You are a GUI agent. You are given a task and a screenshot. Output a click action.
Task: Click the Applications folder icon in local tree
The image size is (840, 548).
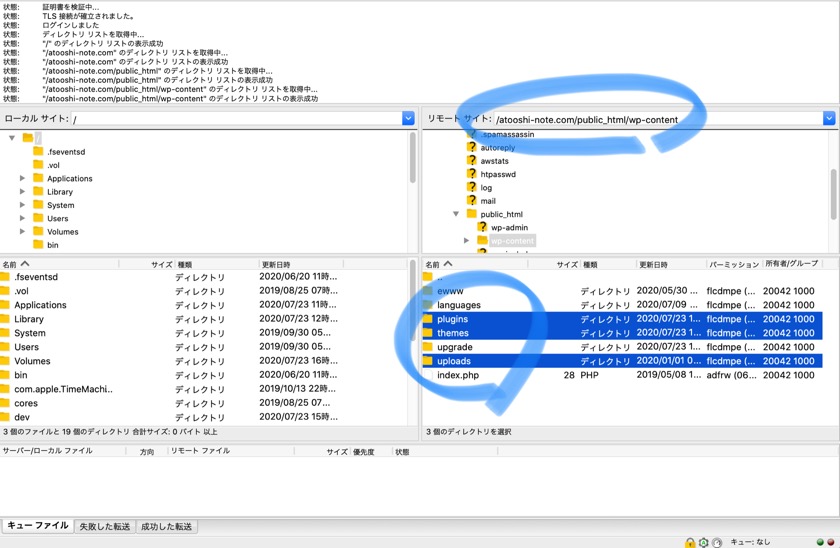click(38, 178)
